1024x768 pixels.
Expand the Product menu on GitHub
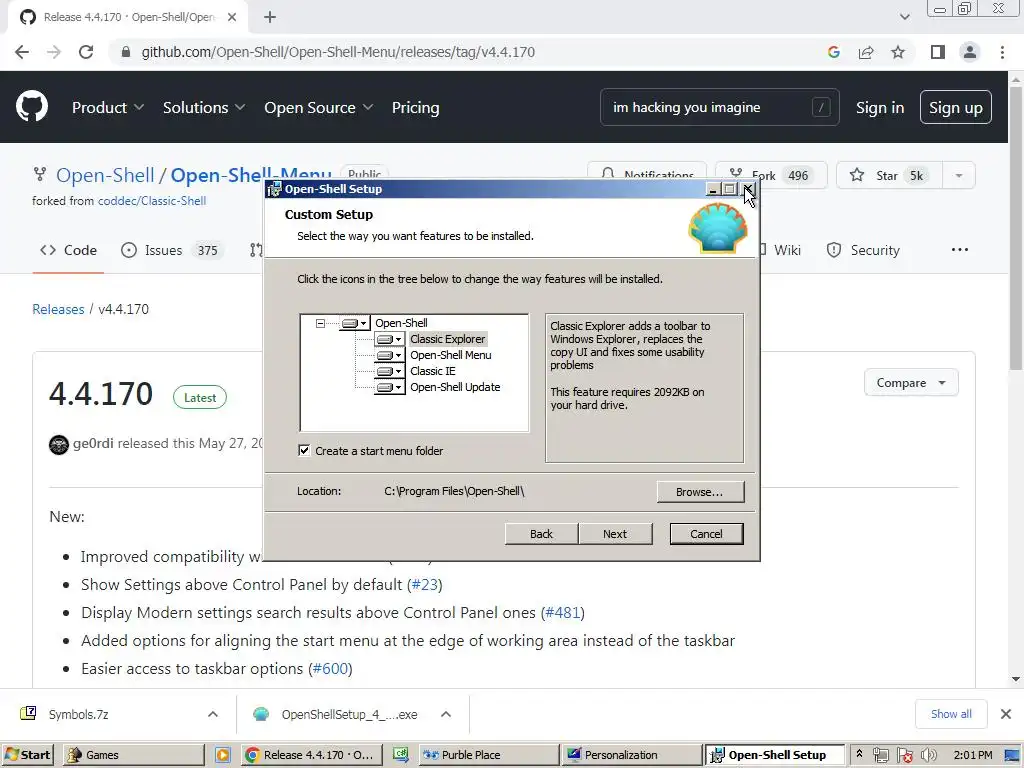click(108, 107)
